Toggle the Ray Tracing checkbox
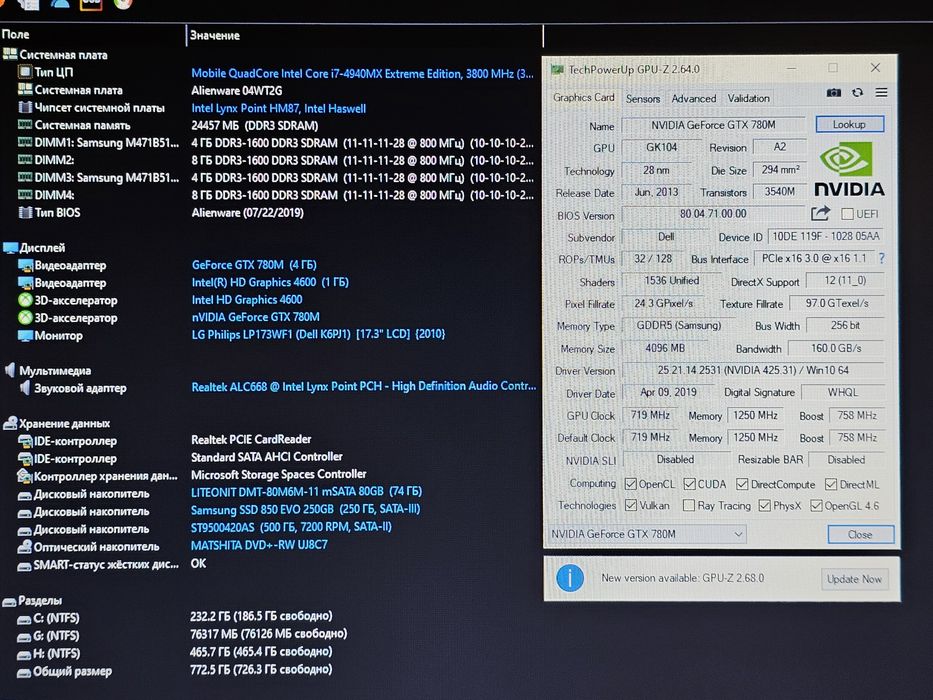The width and height of the screenshot is (933, 700). (x=688, y=505)
